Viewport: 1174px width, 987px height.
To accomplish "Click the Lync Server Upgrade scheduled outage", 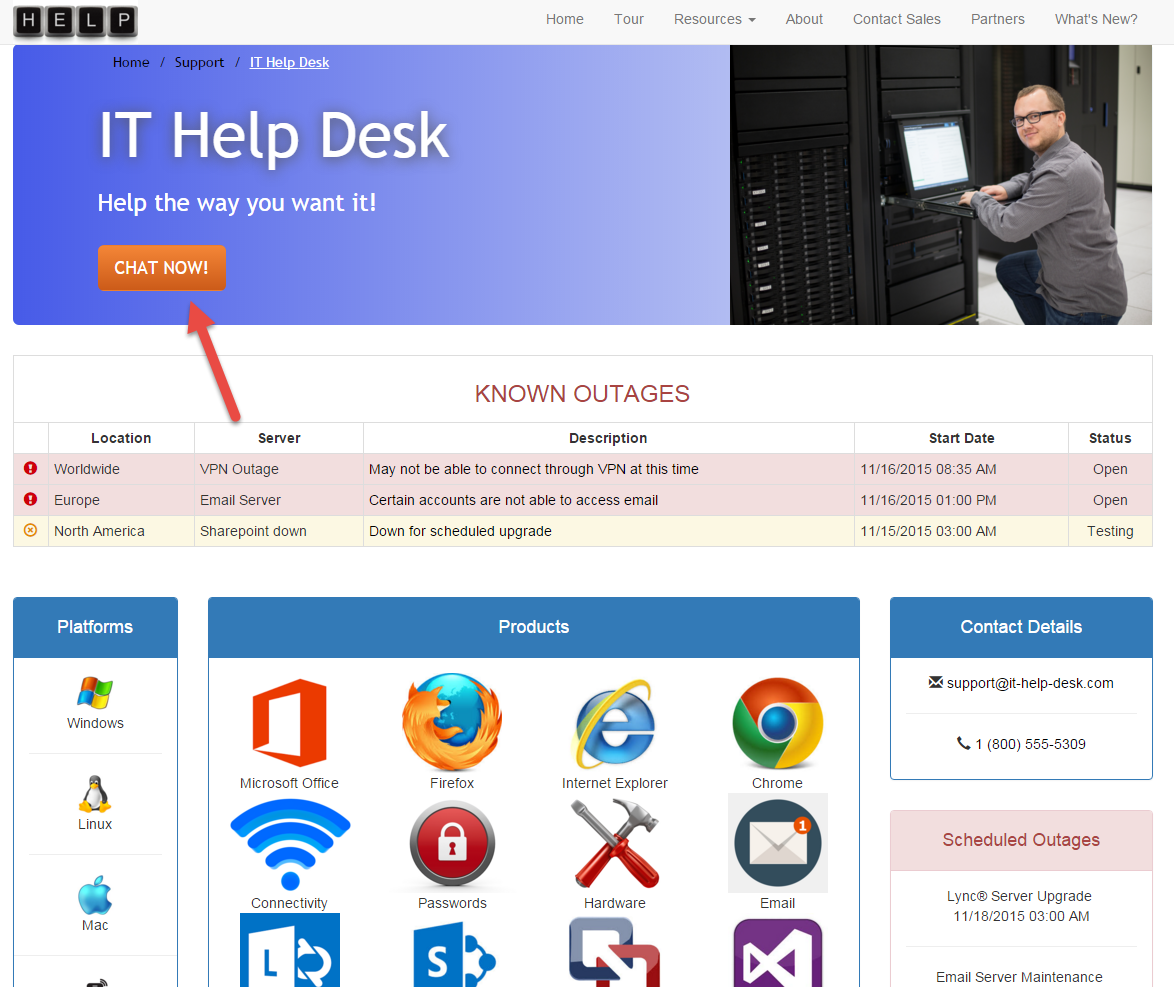I will pyautogui.click(x=1021, y=906).
